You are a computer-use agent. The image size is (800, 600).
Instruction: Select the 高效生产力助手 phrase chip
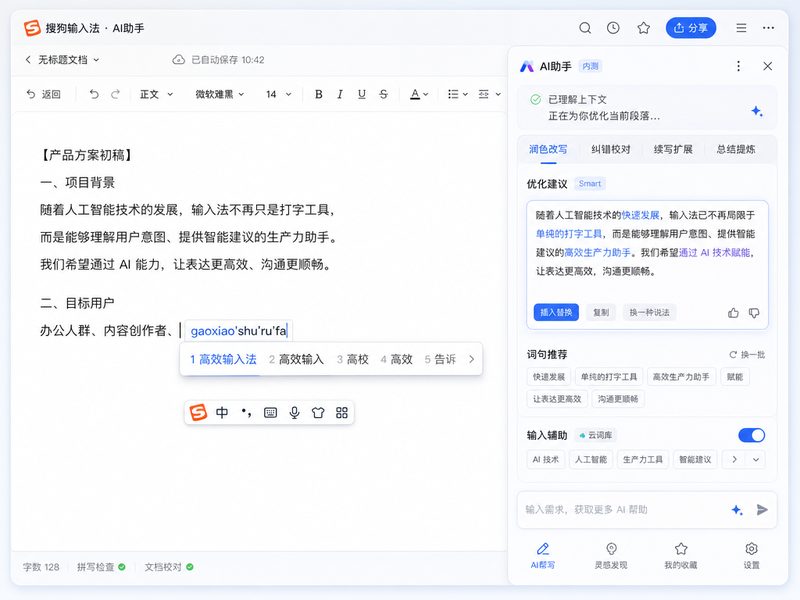681,377
